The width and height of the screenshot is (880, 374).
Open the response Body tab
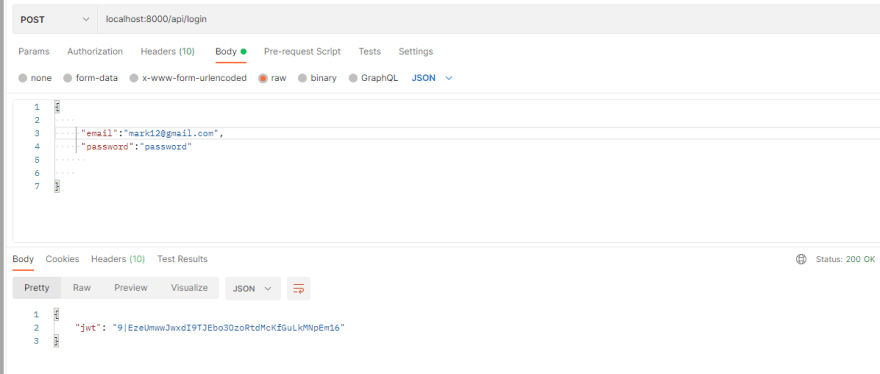pyautogui.click(x=23, y=259)
